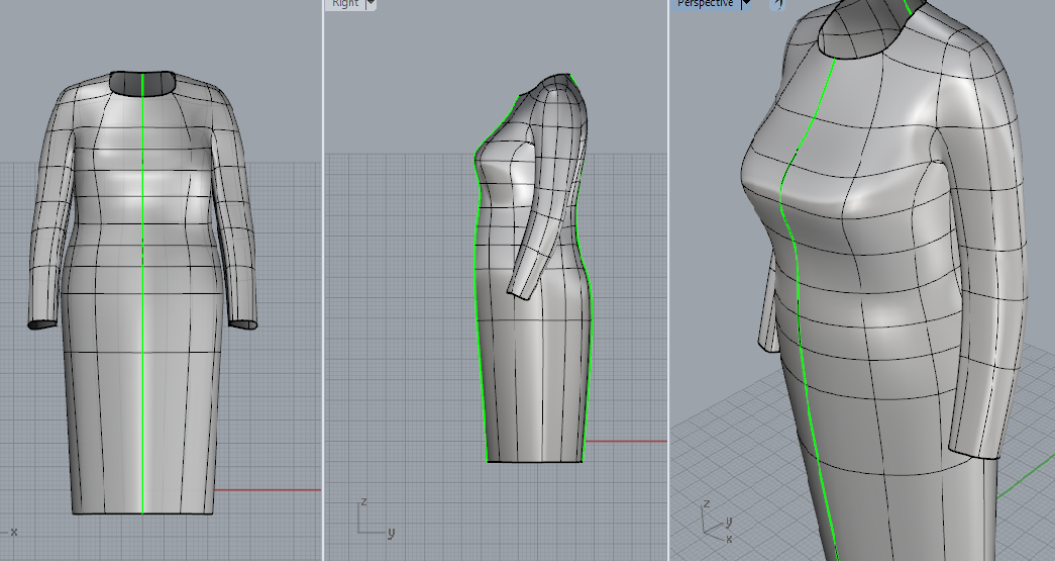Viewport: 1055px width, 561px height.
Task: Open the Right viewport dropdown arrow
Action: 370,3
